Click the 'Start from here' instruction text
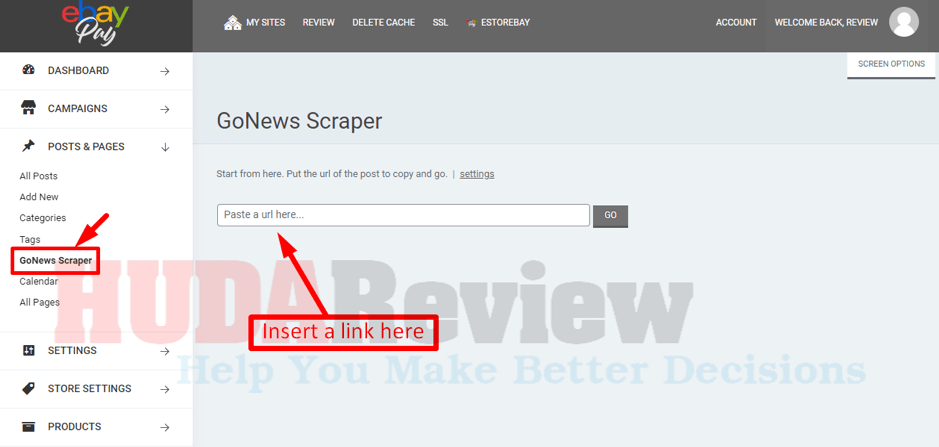939x447 pixels. tap(332, 174)
